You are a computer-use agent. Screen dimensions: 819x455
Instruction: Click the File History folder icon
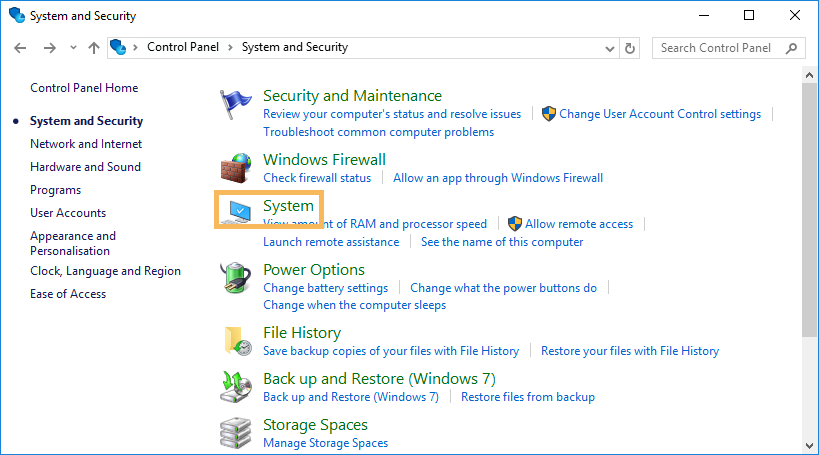click(x=237, y=341)
